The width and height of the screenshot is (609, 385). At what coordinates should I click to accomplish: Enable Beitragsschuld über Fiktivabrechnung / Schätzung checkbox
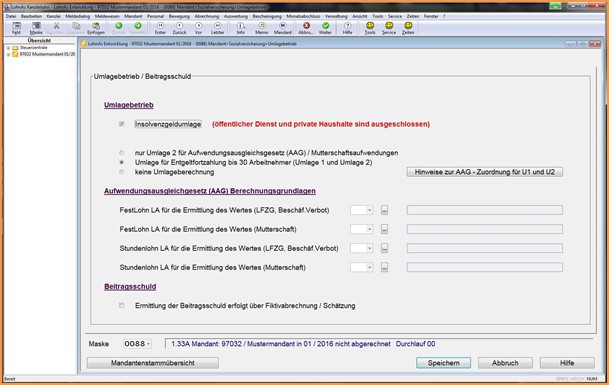pos(122,305)
